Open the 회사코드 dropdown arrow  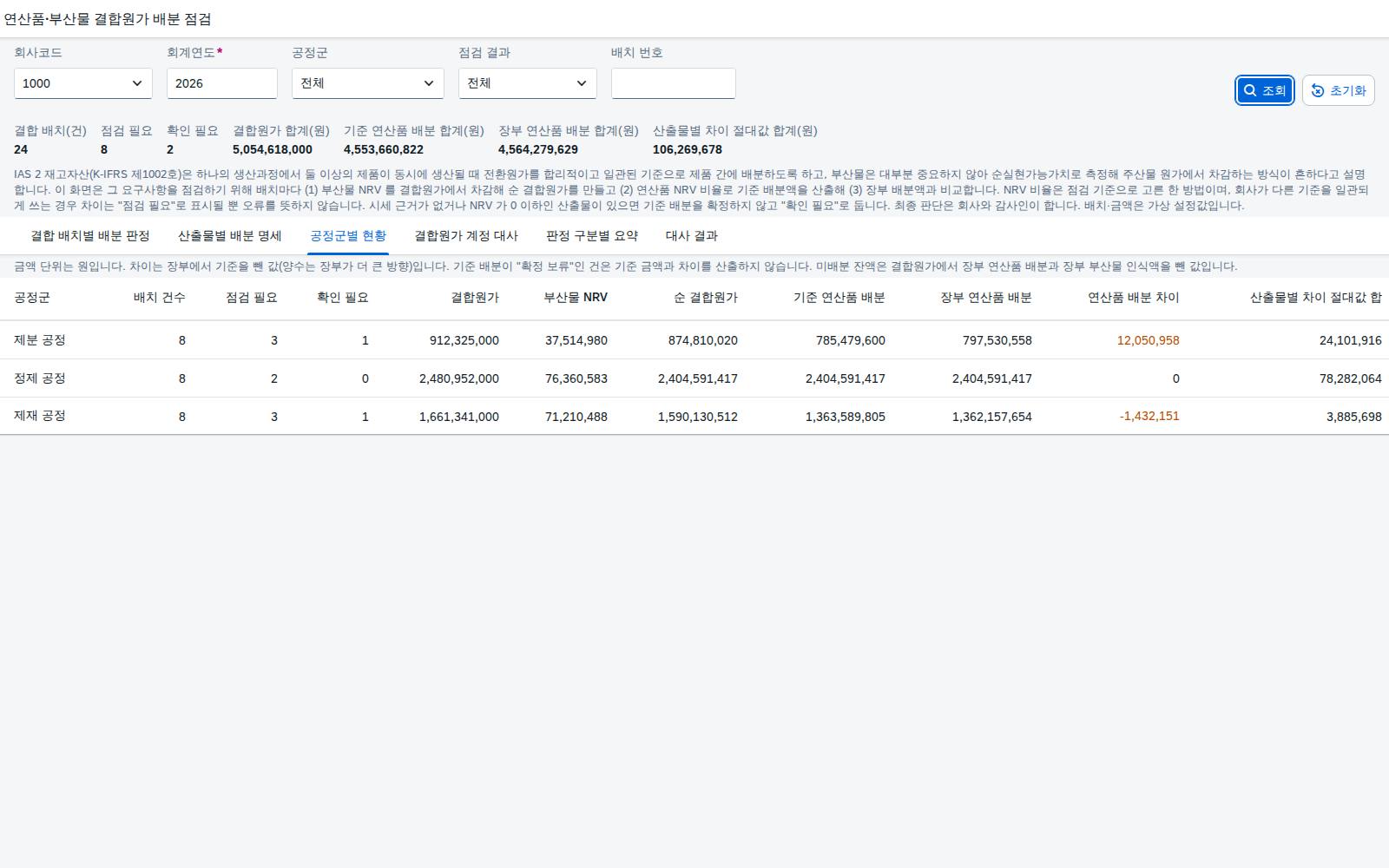[x=137, y=83]
